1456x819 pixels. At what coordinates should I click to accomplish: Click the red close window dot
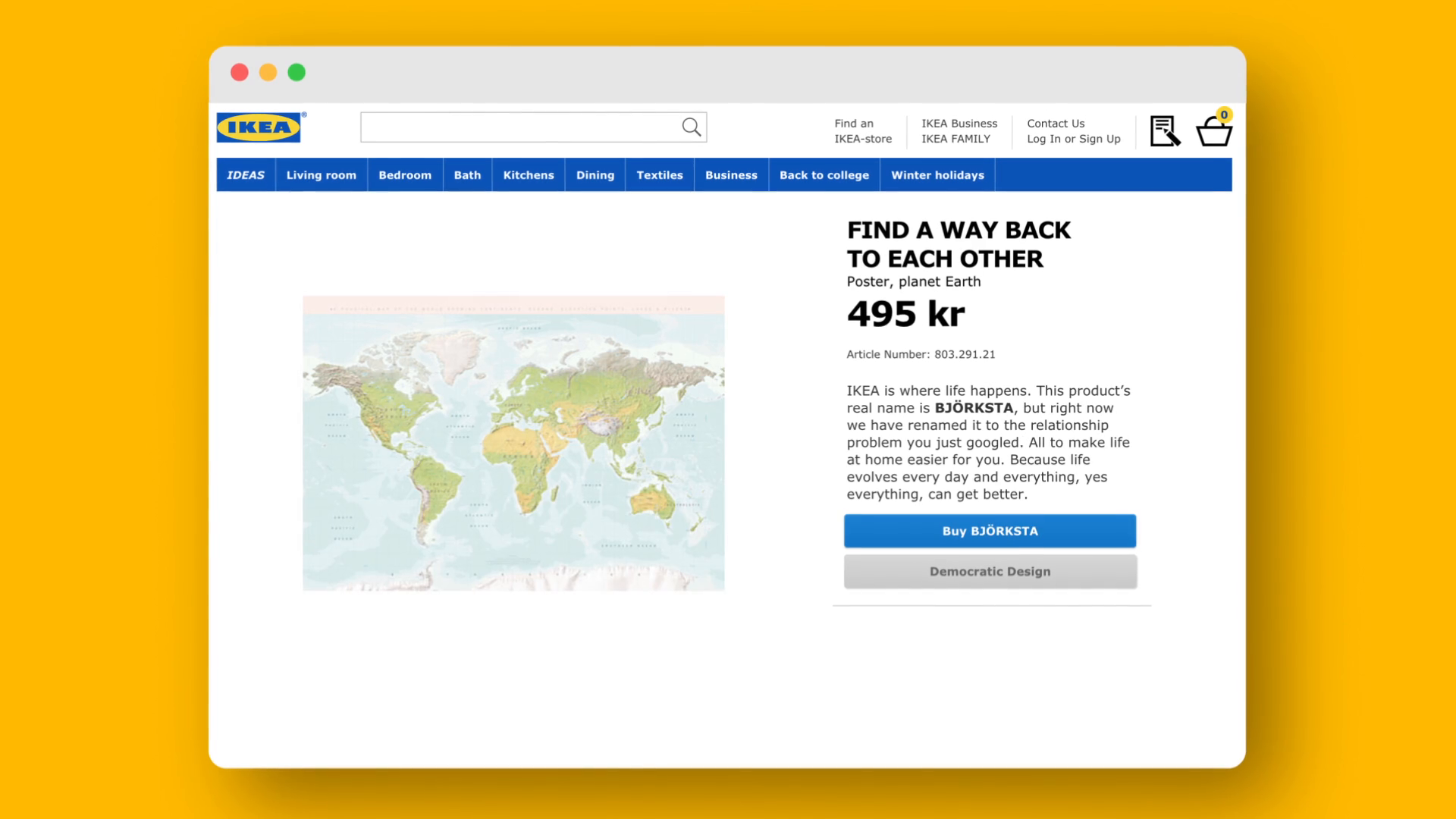240,72
